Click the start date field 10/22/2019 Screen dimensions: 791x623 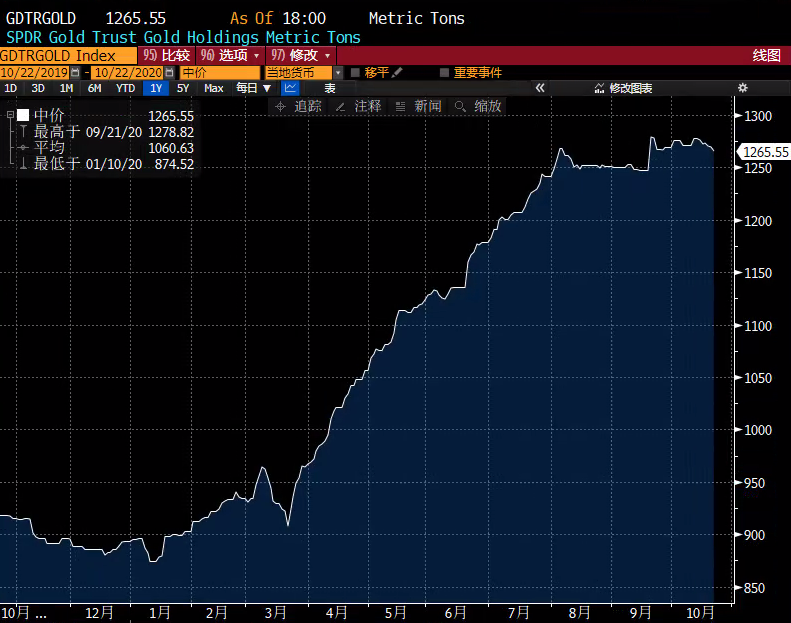(34, 73)
